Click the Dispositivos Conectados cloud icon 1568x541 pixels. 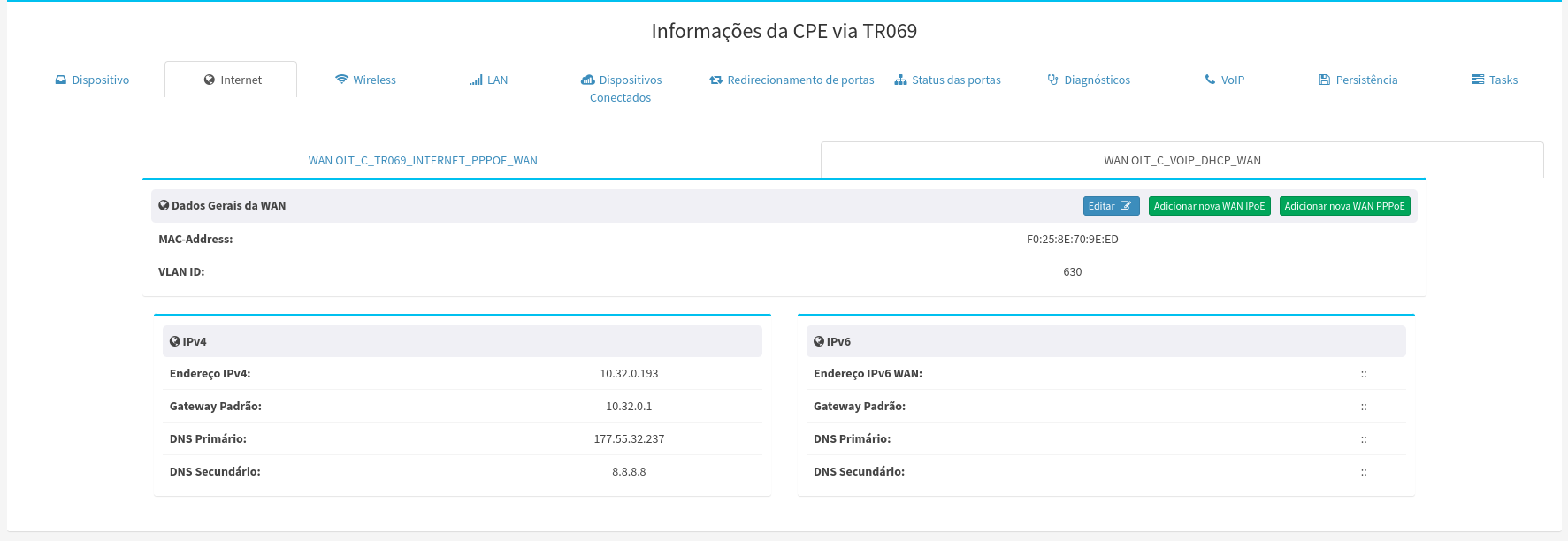coord(588,80)
